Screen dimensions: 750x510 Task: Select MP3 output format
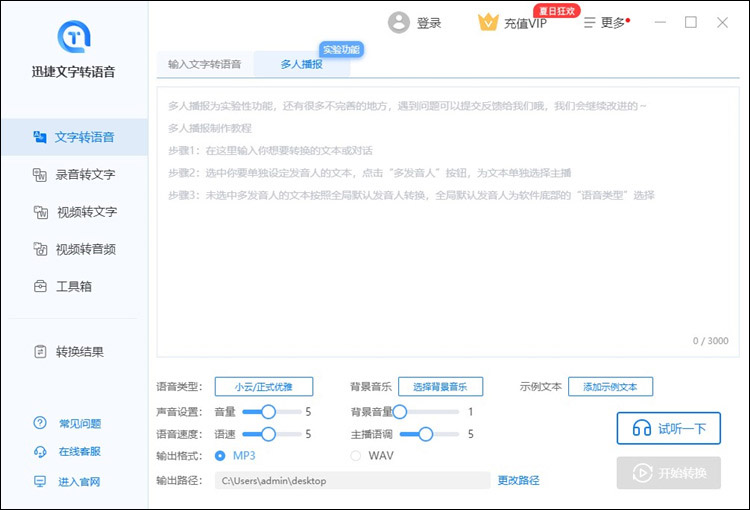pyautogui.click(x=220, y=455)
